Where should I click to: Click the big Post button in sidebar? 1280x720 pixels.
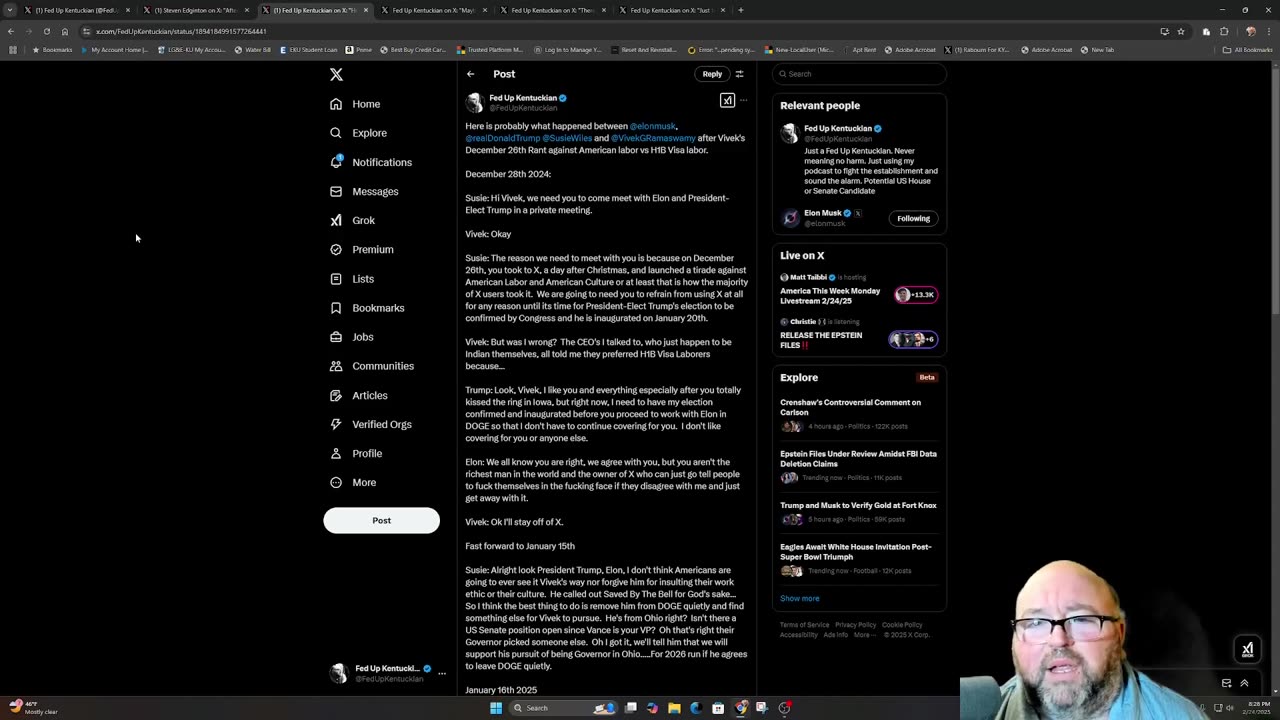tap(381, 520)
